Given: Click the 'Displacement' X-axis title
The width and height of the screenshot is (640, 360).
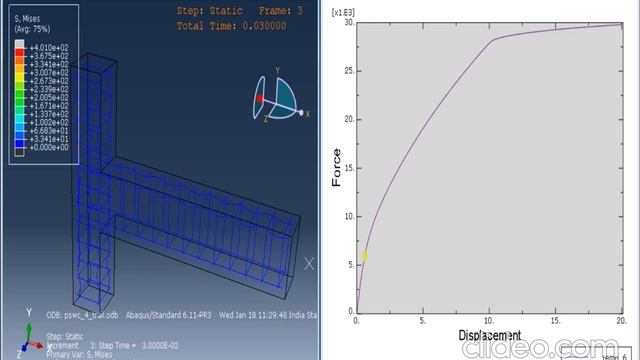Looking at the screenshot, I should (x=489, y=336).
